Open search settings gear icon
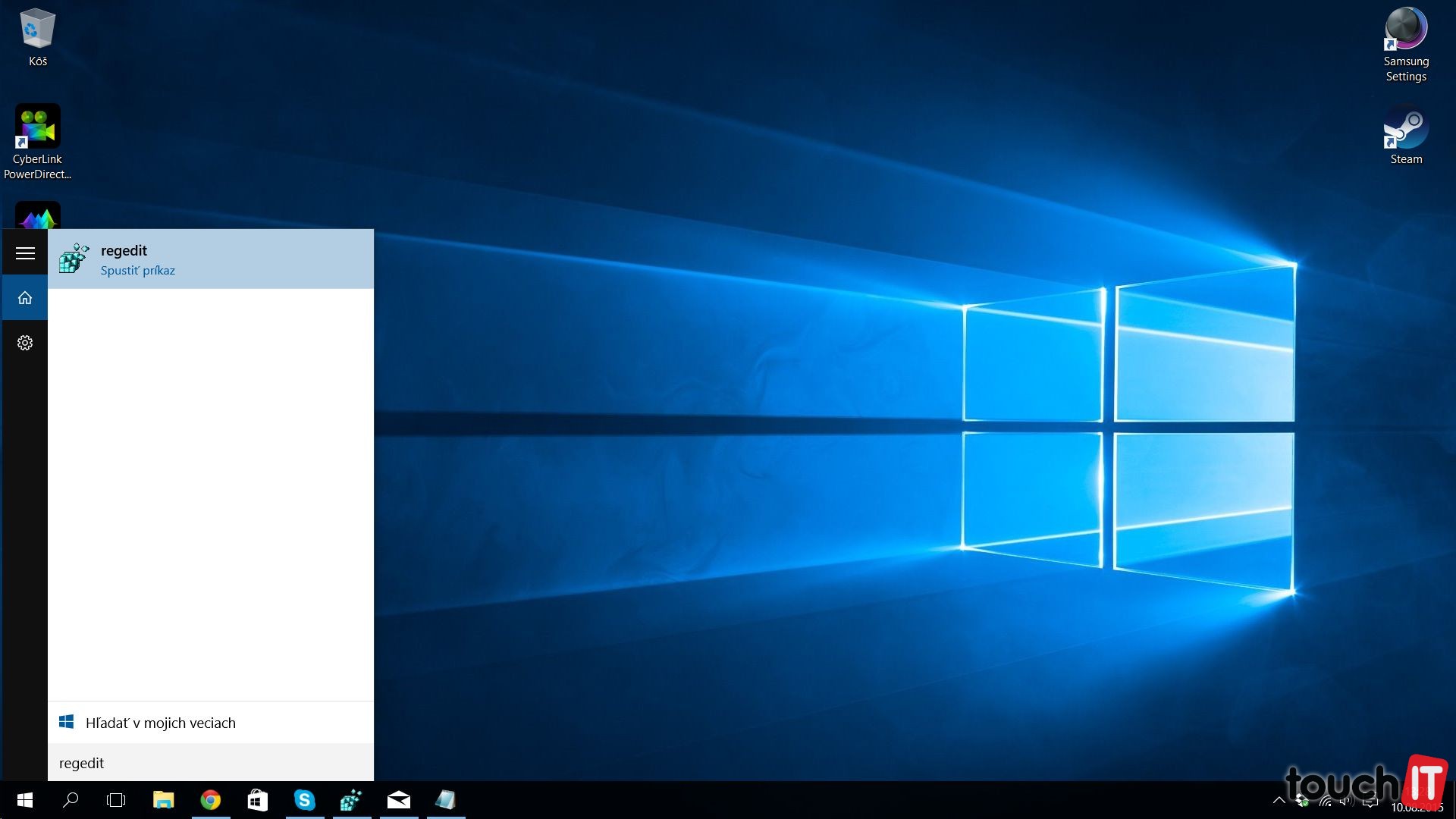The width and height of the screenshot is (1456, 819). pos(25,343)
